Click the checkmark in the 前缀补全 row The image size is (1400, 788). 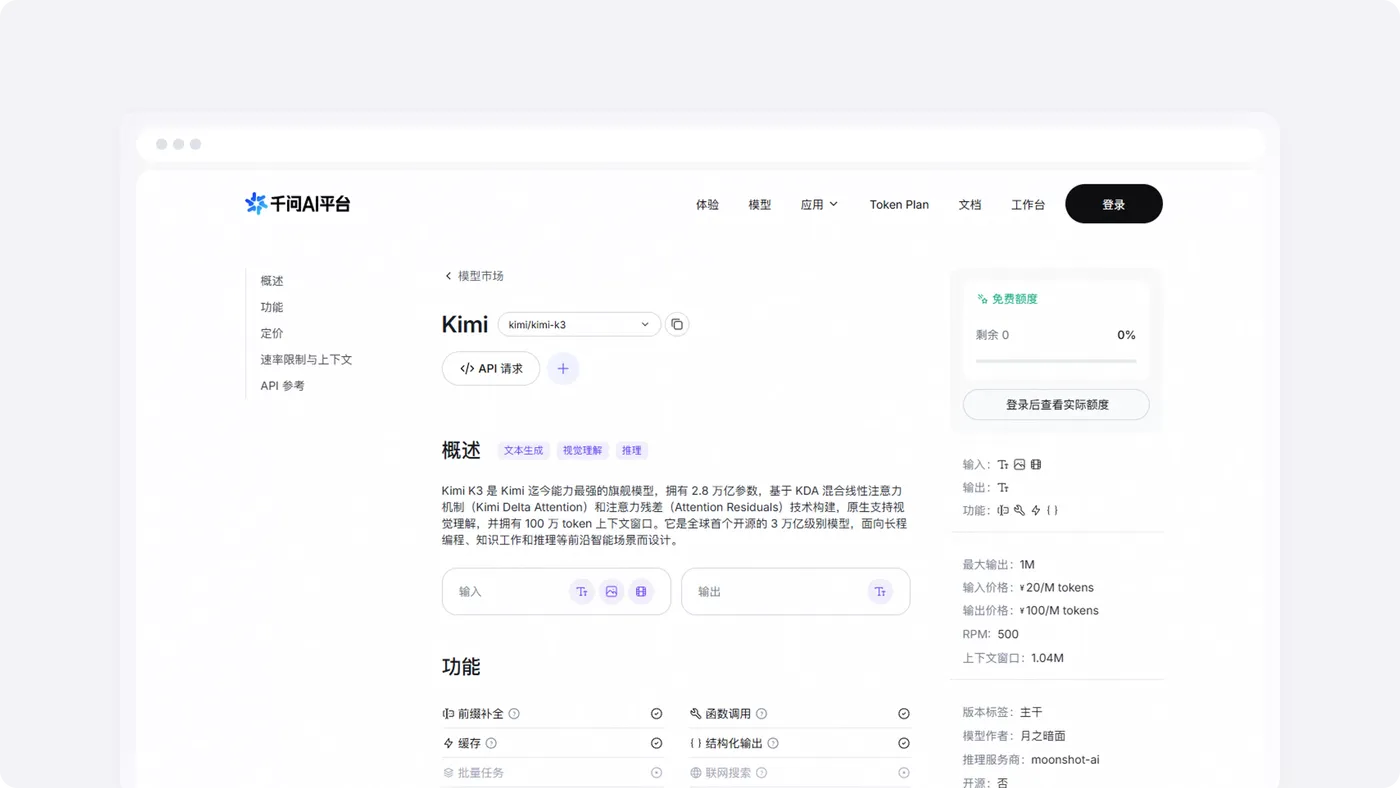point(656,714)
